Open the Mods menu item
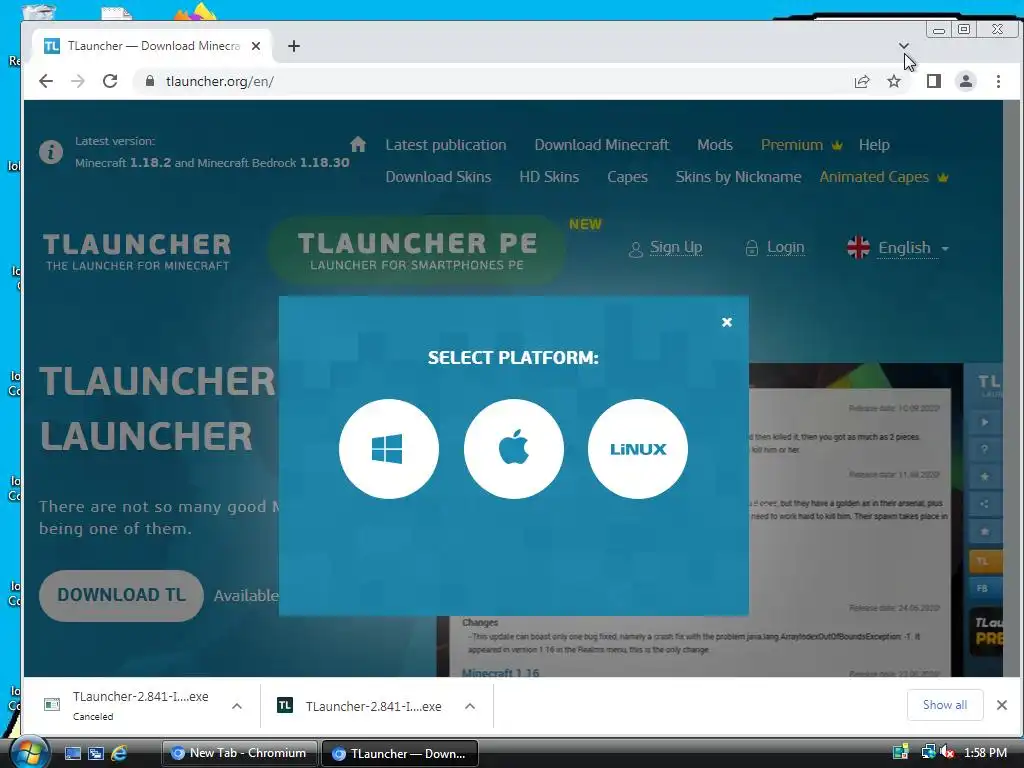Screen dimensions: 1024x768 (x=714, y=145)
